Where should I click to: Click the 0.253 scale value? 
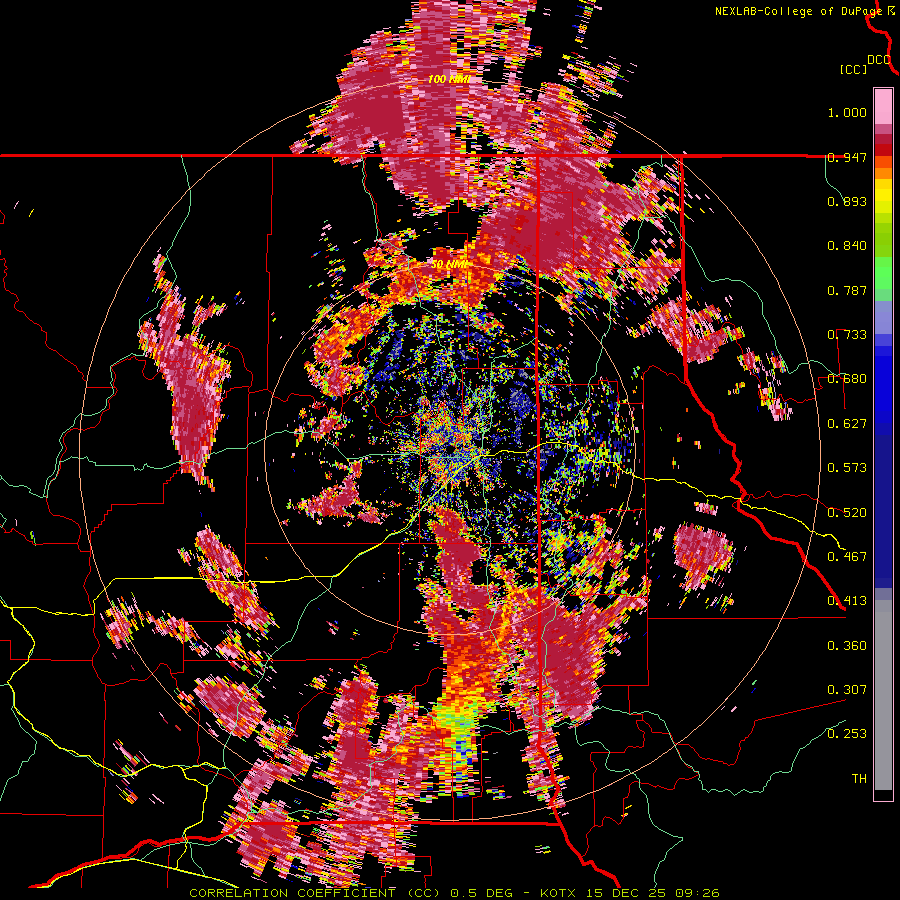[x=847, y=734]
